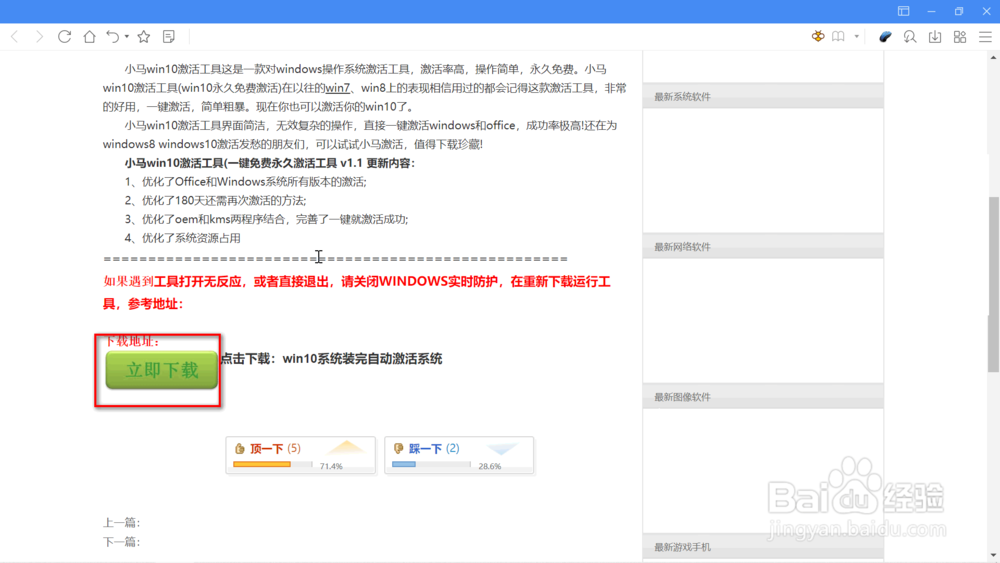Click line 1、优化了Office和Windows系统所有版本的激活
Screen dimensions: 1000x563
point(246,182)
